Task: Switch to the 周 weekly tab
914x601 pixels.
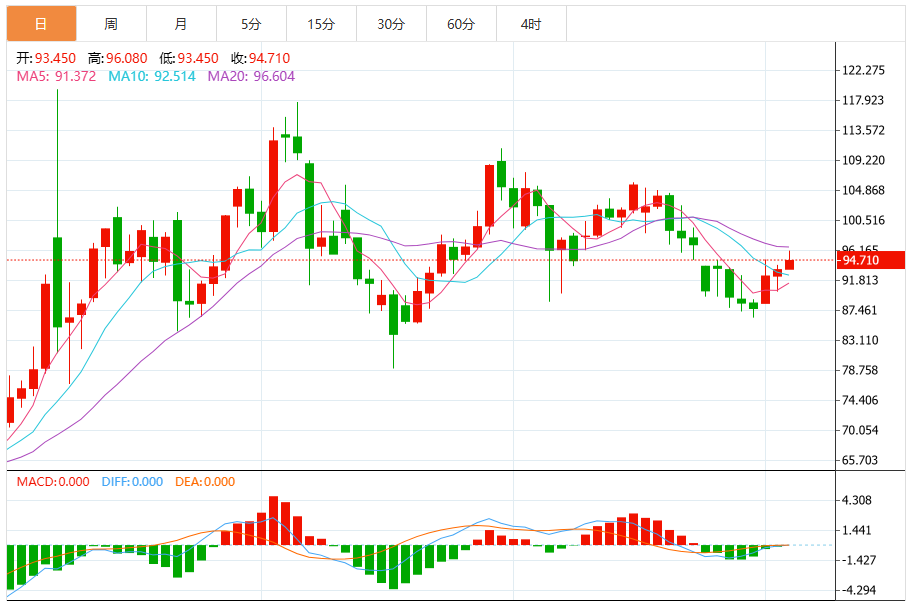Action: pos(111,24)
